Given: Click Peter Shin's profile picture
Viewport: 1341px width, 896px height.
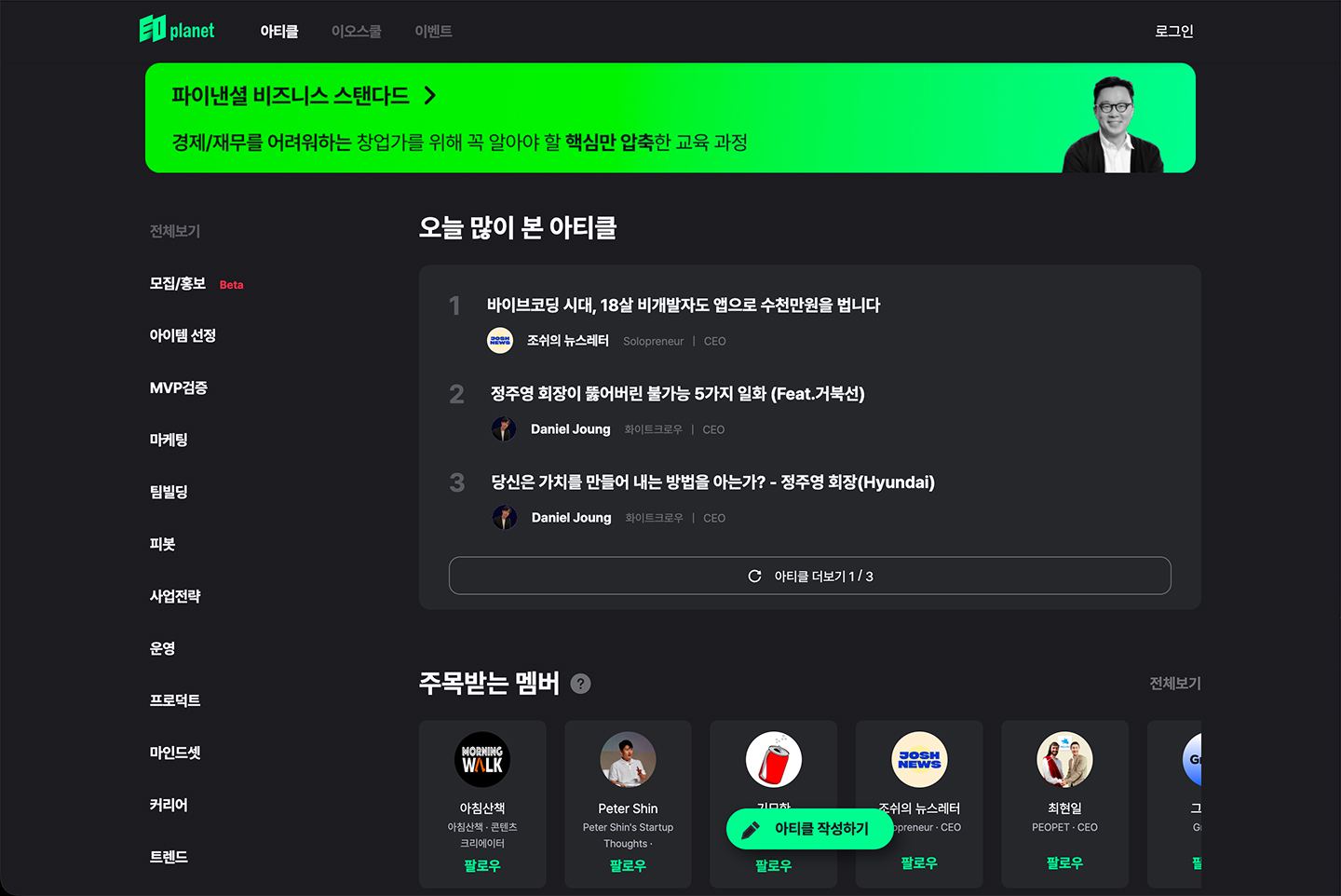Looking at the screenshot, I should pos(628,760).
